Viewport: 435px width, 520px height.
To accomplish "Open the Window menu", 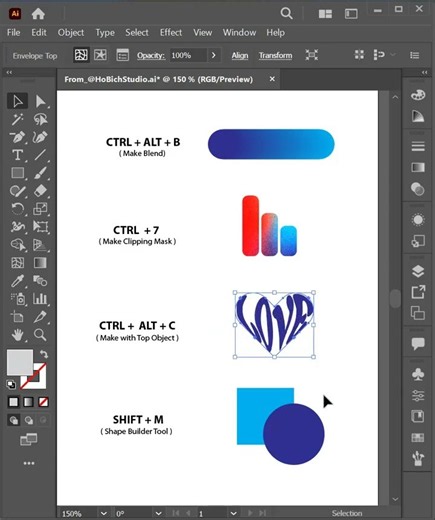I will 239,32.
